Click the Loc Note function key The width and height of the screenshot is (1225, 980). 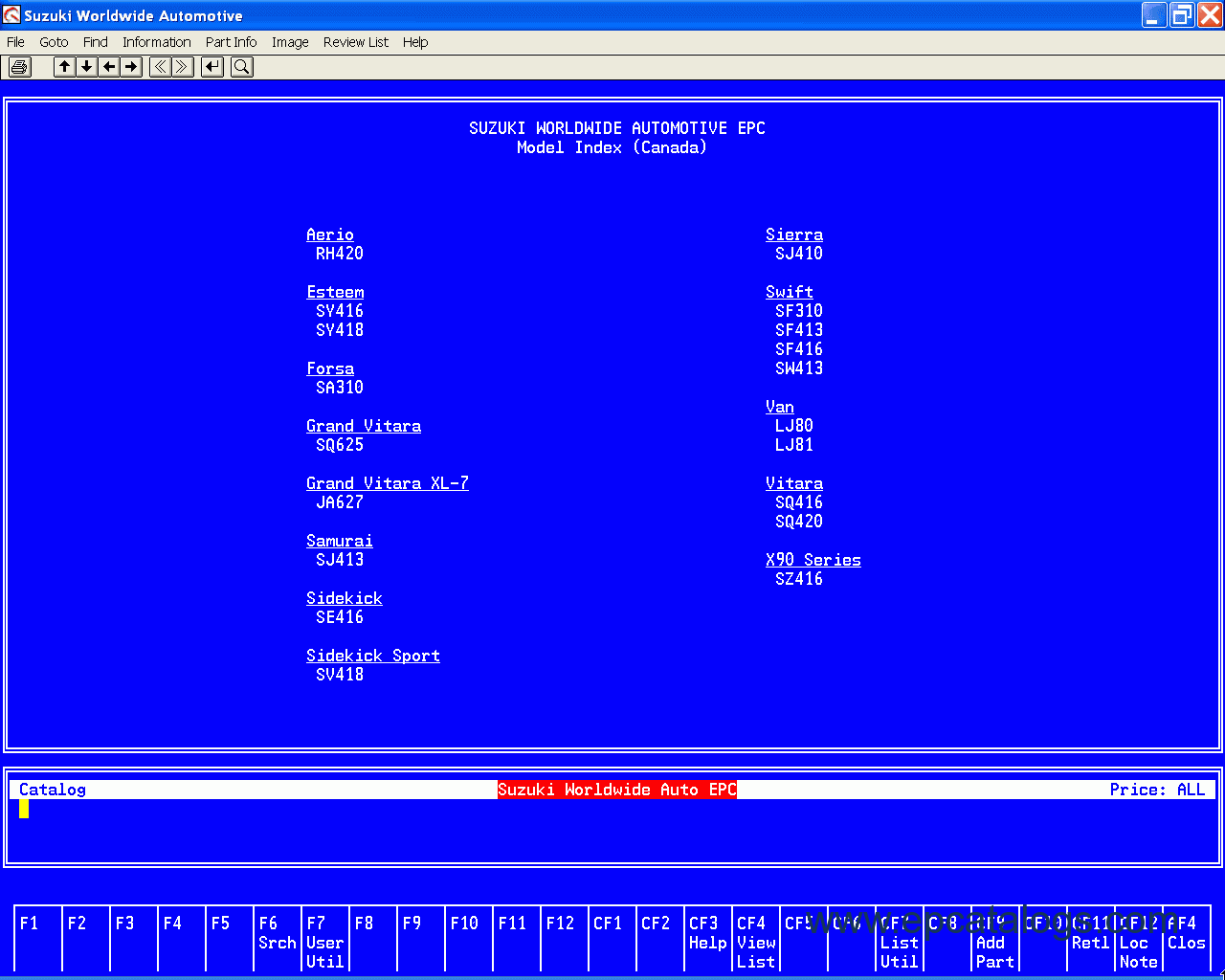(x=1139, y=939)
